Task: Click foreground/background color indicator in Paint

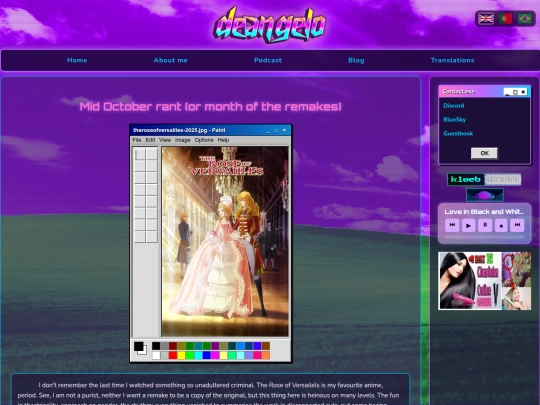Action: 140,348
